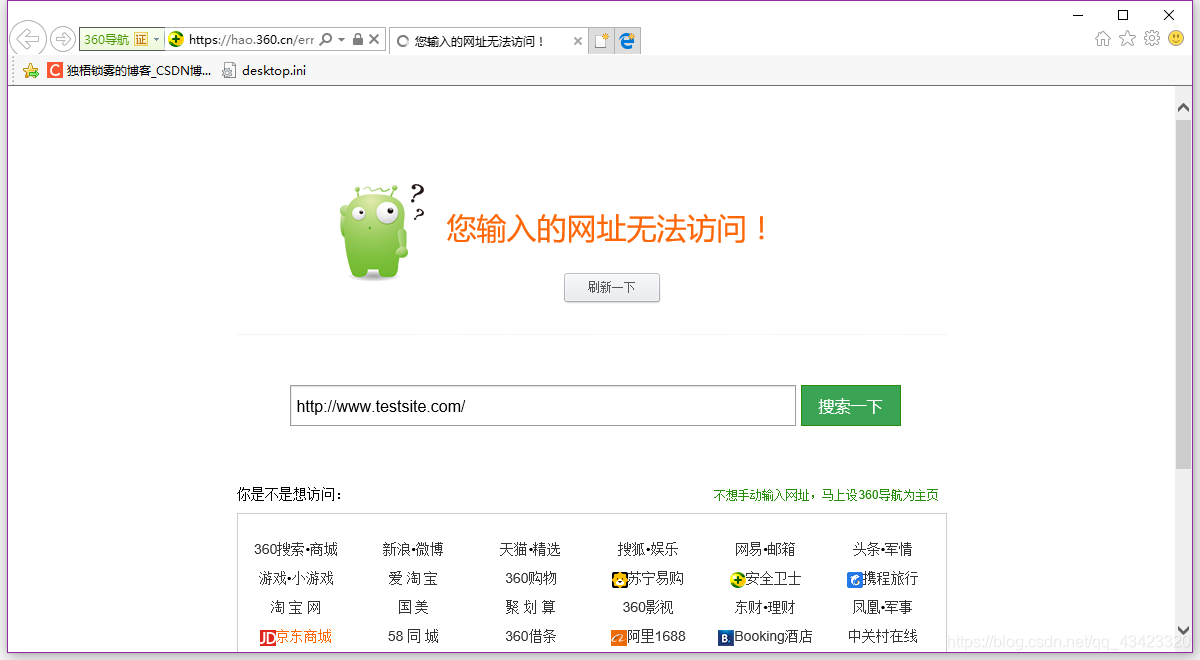Click the Home icon in top right
This screenshot has width=1200, height=660.
[x=1103, y=38]
